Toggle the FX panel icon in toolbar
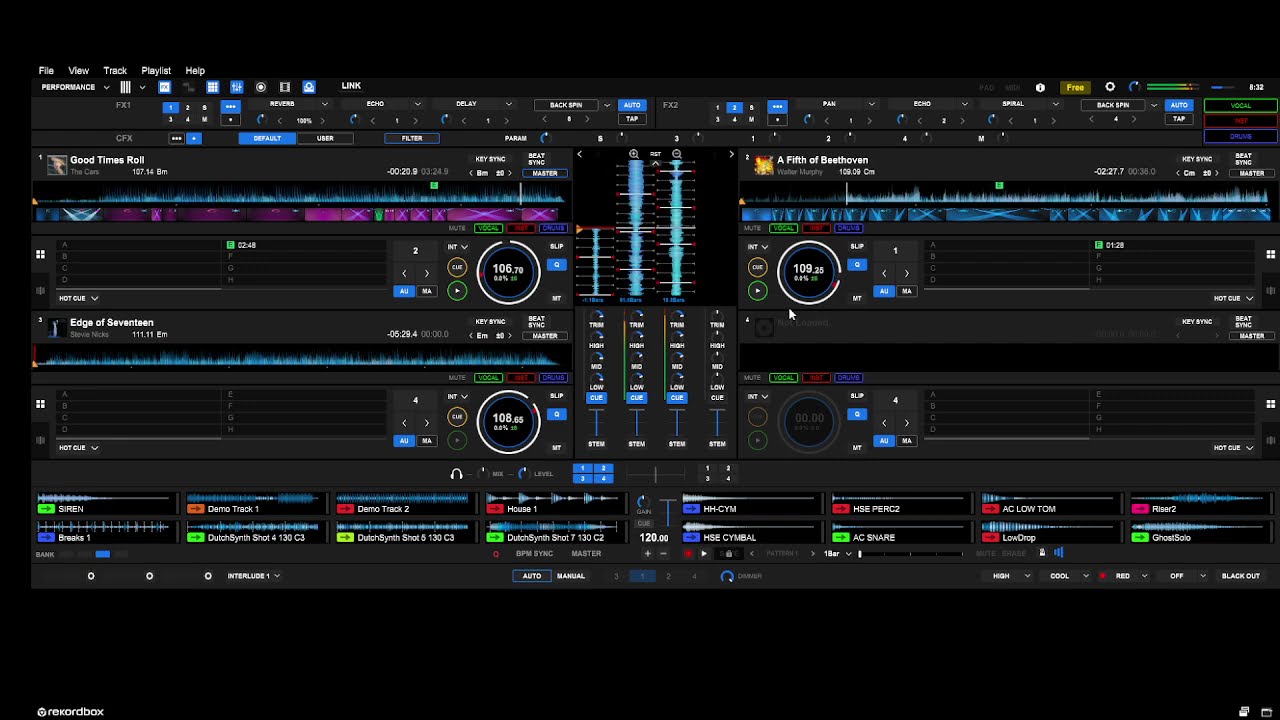 (165, 87)
